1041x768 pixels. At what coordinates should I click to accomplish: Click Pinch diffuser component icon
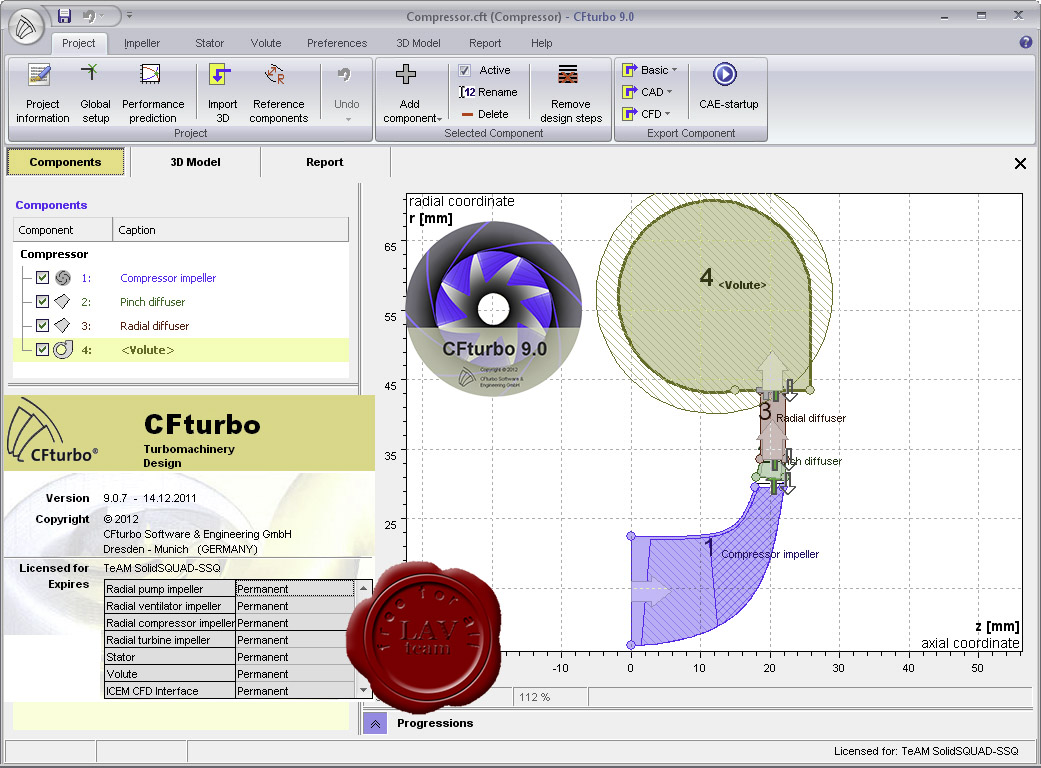[62, 302]
